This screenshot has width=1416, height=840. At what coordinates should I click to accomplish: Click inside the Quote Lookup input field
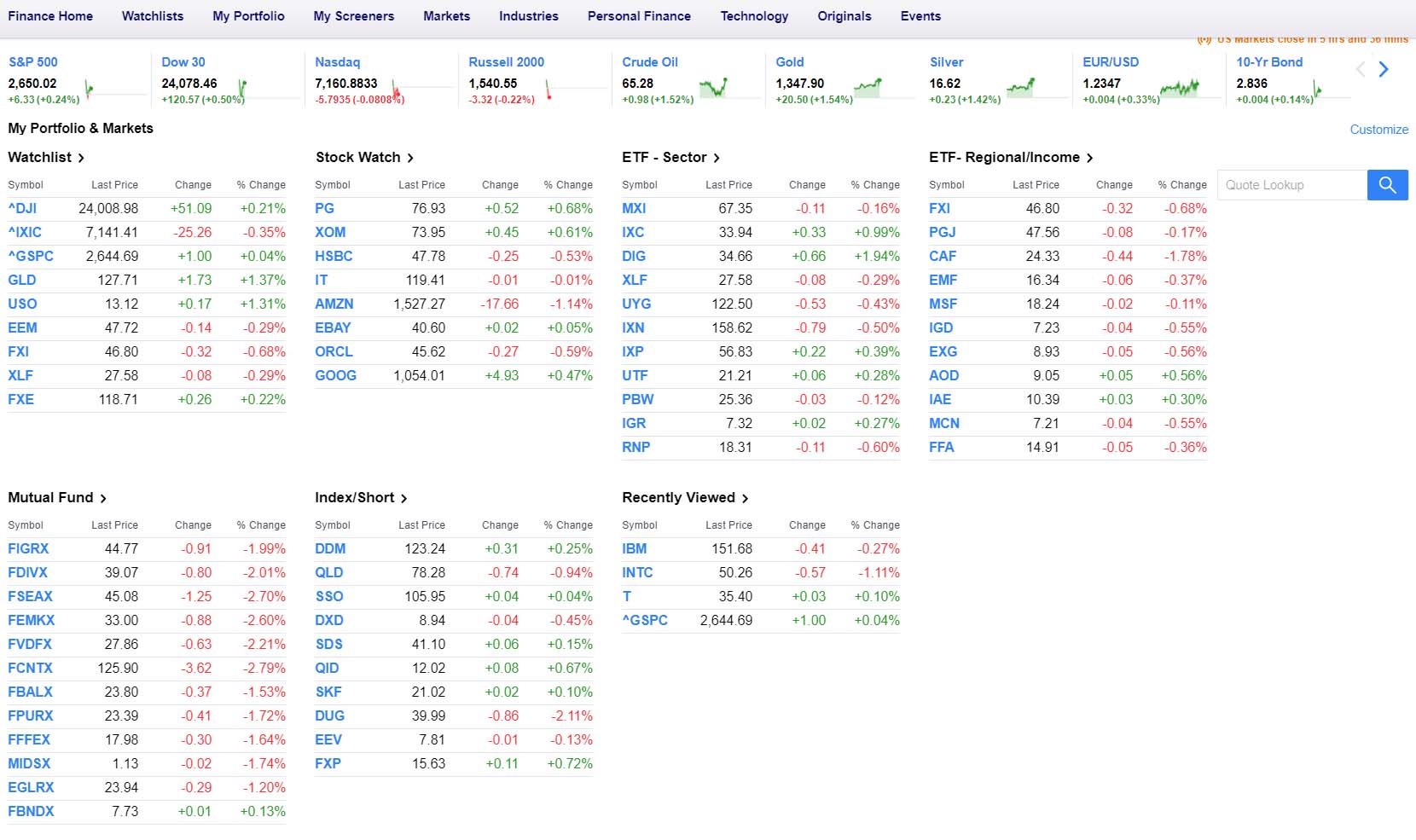[1288, 184]
